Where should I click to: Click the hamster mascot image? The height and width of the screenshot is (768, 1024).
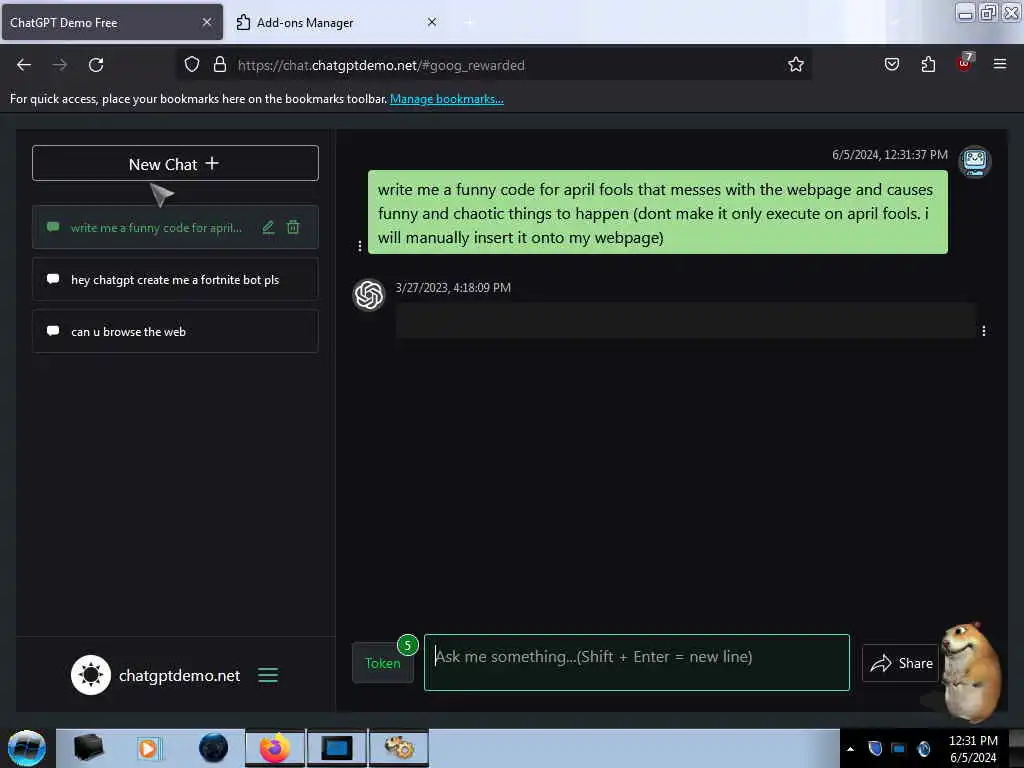(x=970, y=671)
